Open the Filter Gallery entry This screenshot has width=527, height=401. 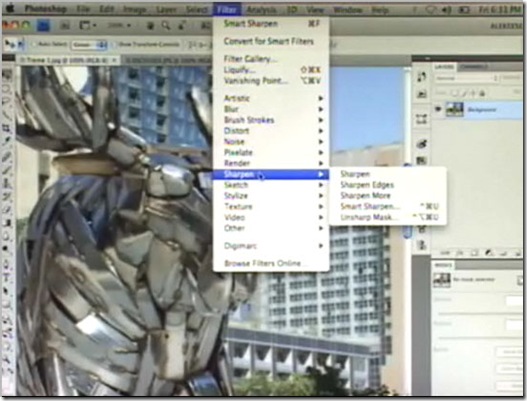coord(250,59)
